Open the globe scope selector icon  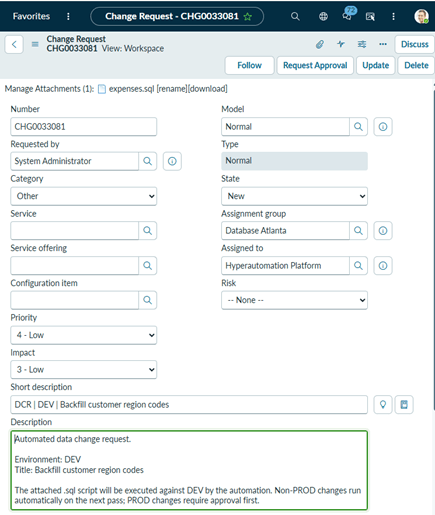pos(323,16)
